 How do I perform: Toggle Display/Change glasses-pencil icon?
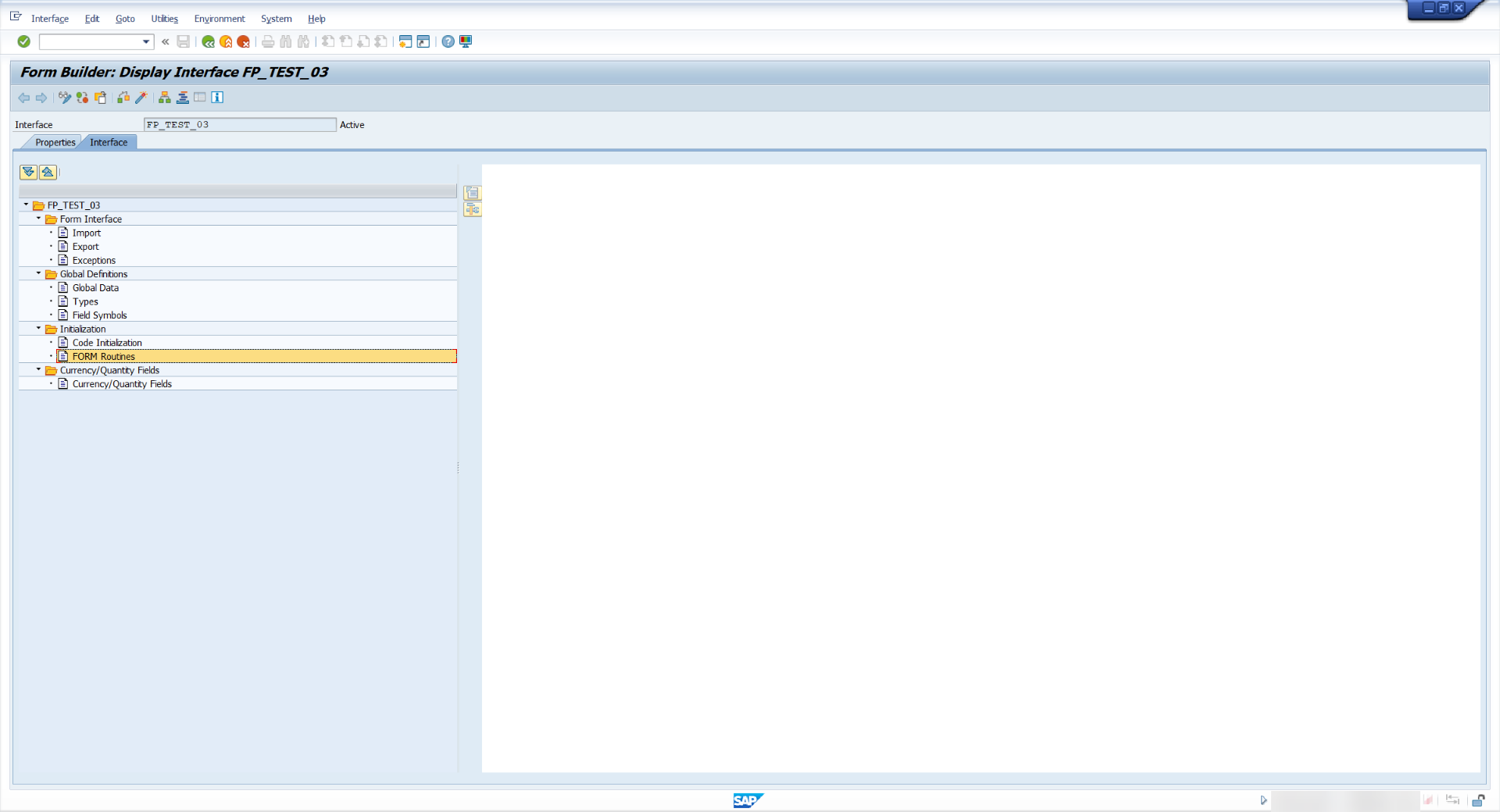pos(65,98)
